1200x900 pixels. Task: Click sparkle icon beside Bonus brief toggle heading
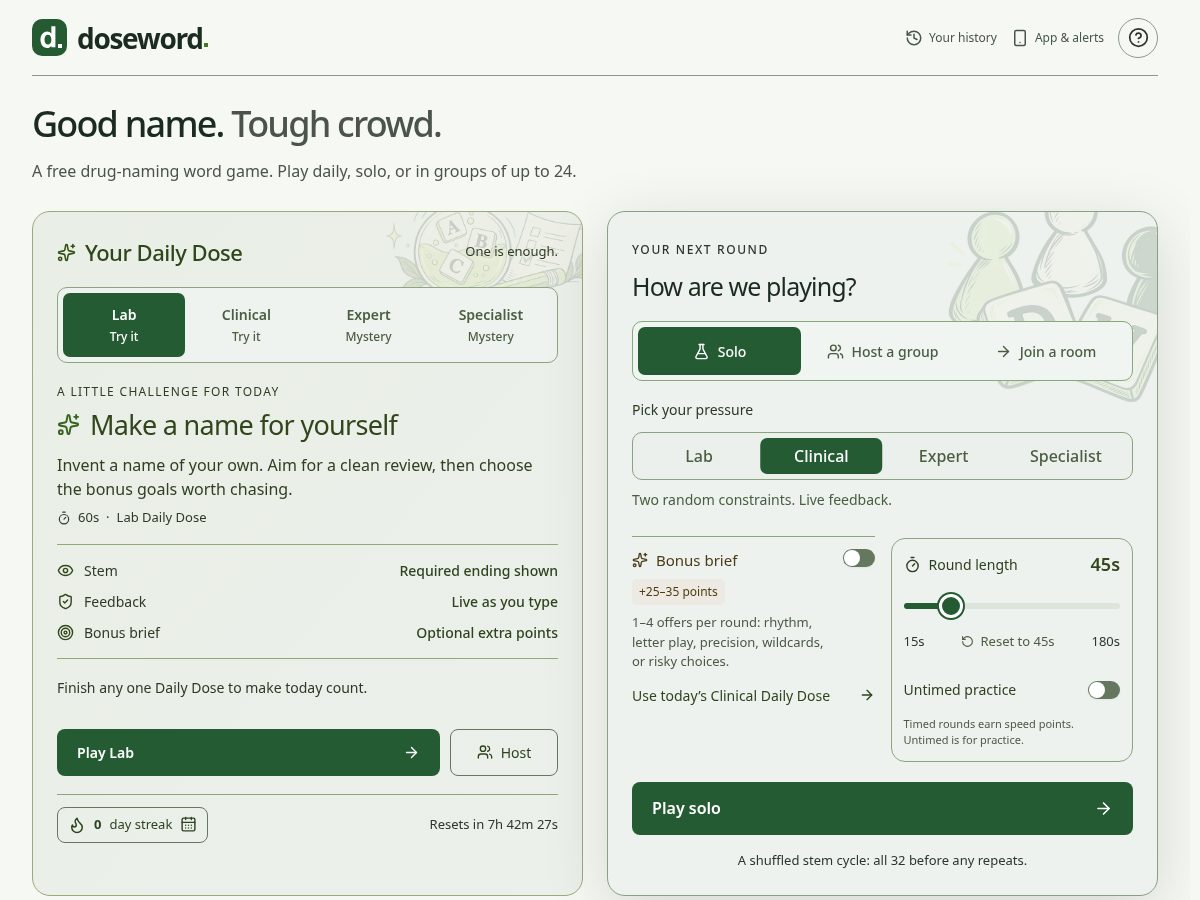641,561
